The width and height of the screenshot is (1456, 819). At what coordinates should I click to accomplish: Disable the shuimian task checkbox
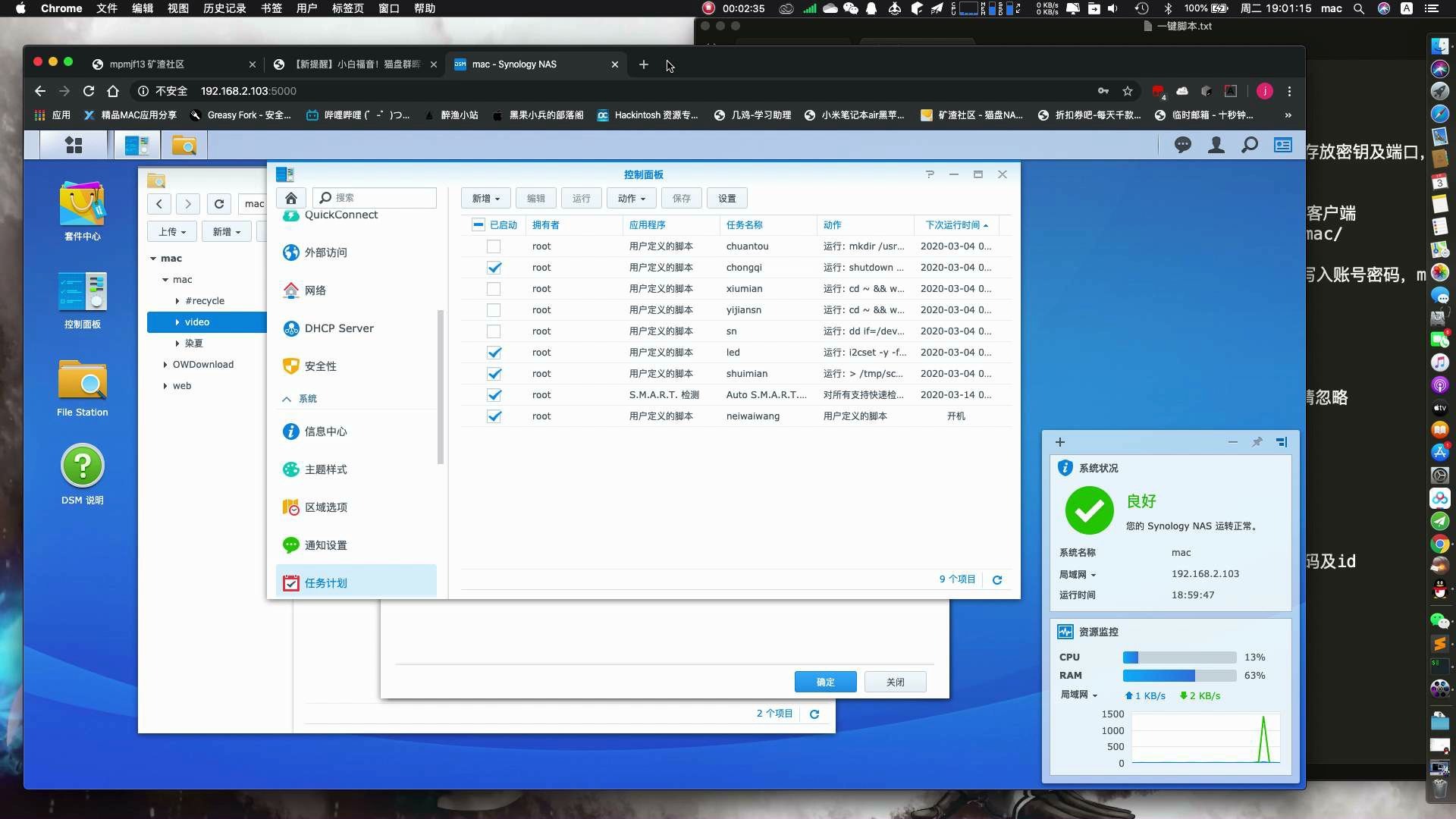[494, 374]
